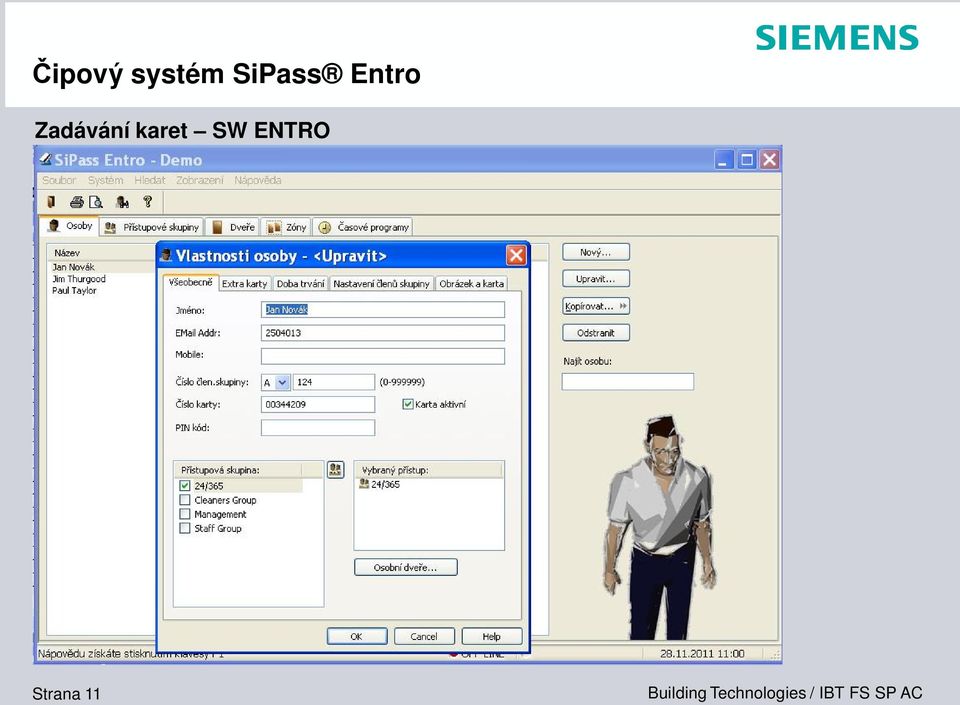
Task: Uncheck the 24/365 access group
Action: tap(185, 485)
